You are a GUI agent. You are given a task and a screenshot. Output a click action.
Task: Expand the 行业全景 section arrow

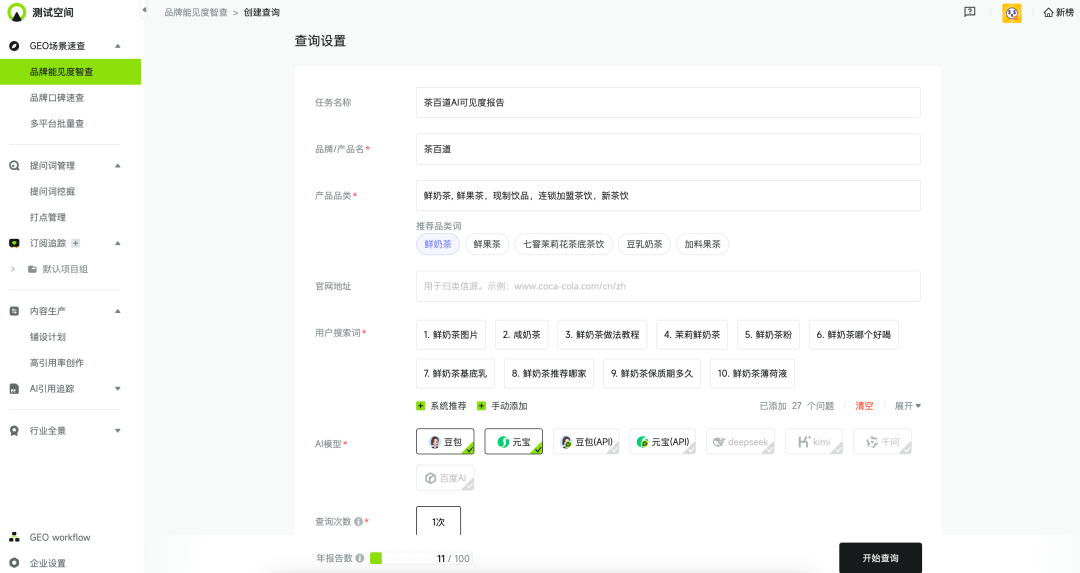tap(118, 431)
